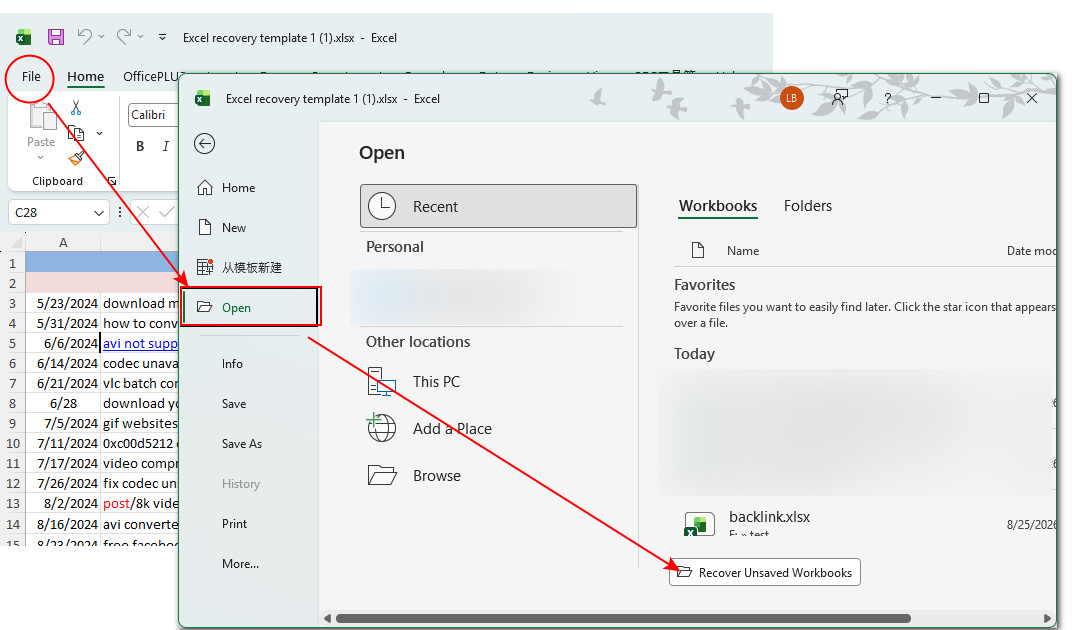The width and height of the screenshot is (1074, 630).
Task: Click the Enter checkmark in the formula bar
Action: tap(166, 212)
